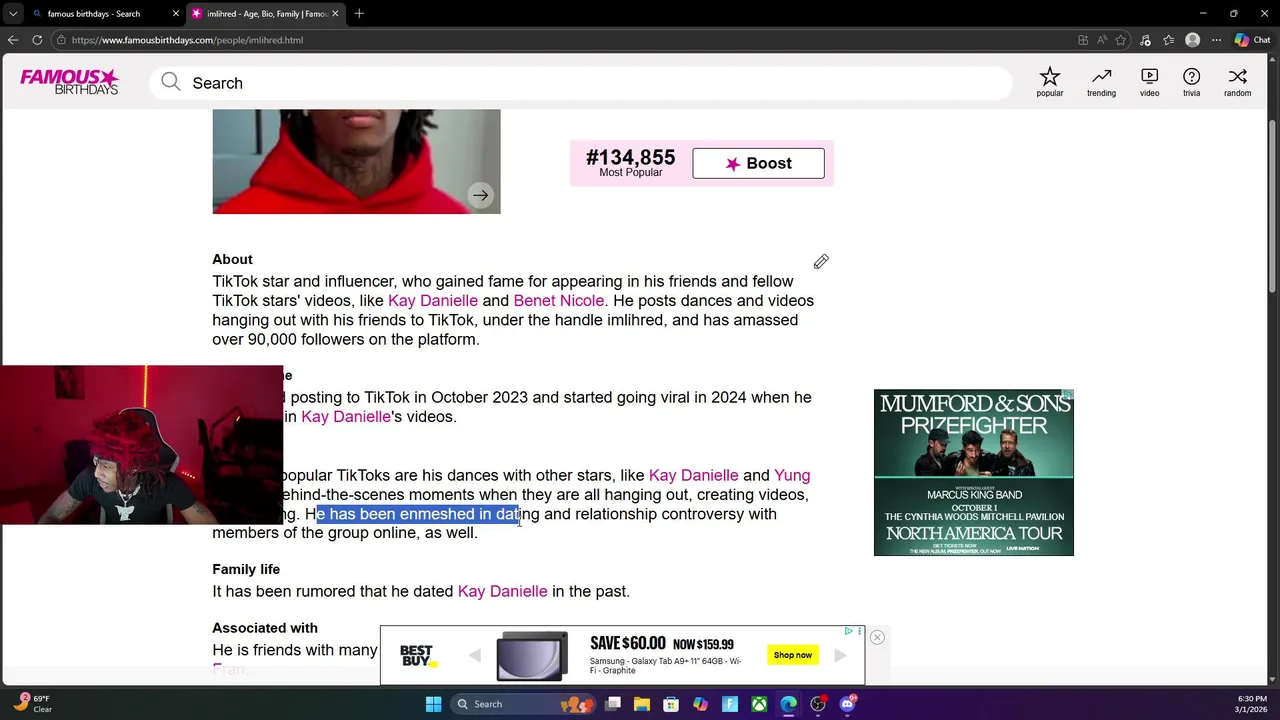The image size is (1280, 720).
Task: Go back with the browser back arrow
Action: pos(13,40)
